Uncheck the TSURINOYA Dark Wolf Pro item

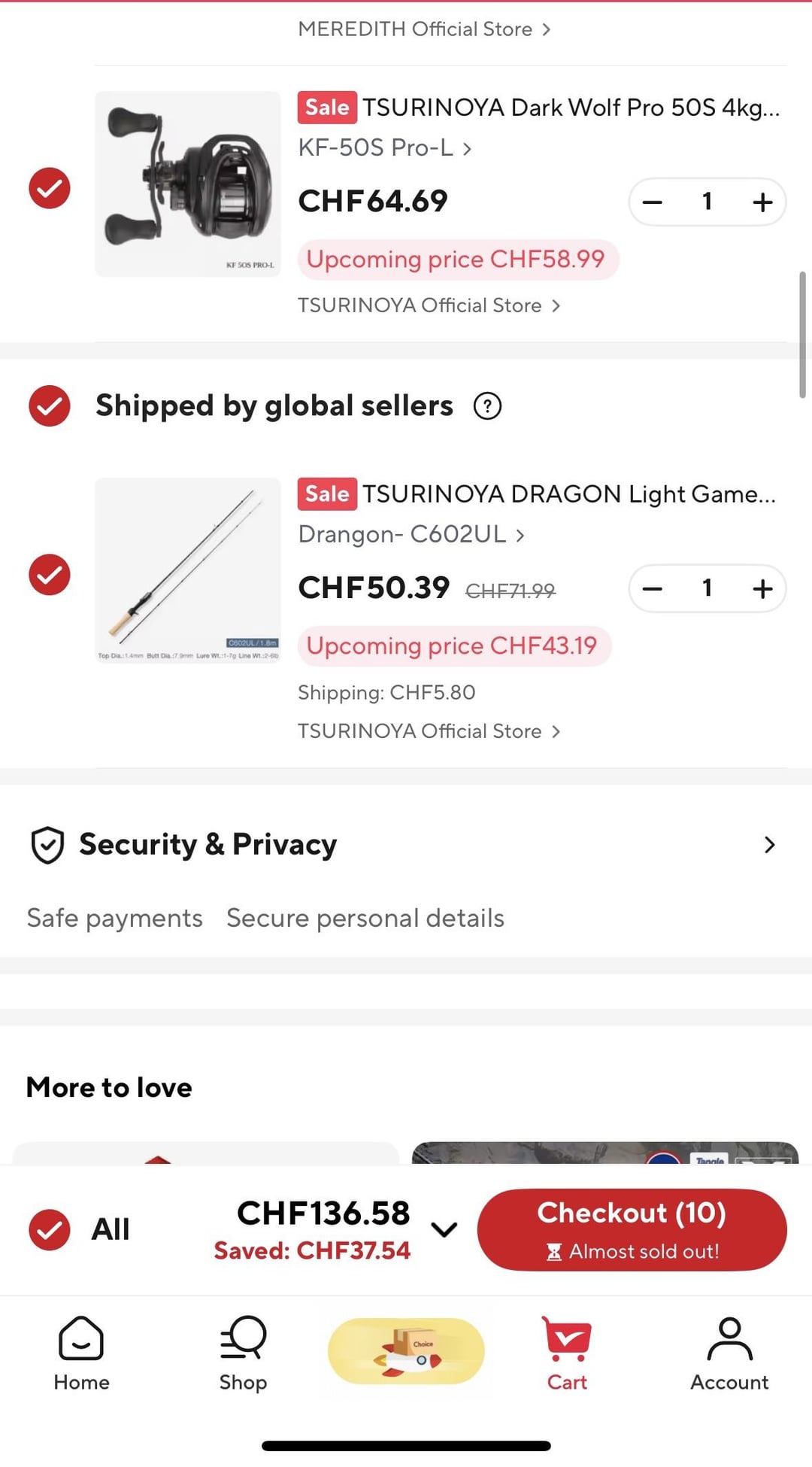point(50,188)
